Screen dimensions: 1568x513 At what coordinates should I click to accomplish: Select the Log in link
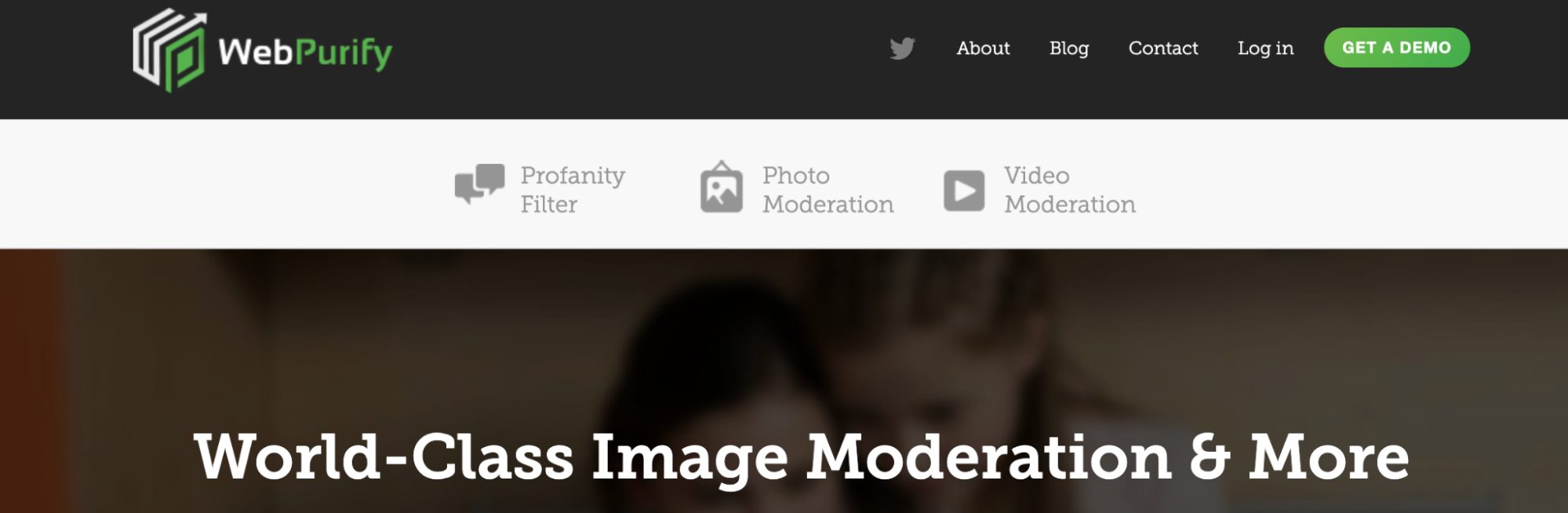click(1265, 49)
